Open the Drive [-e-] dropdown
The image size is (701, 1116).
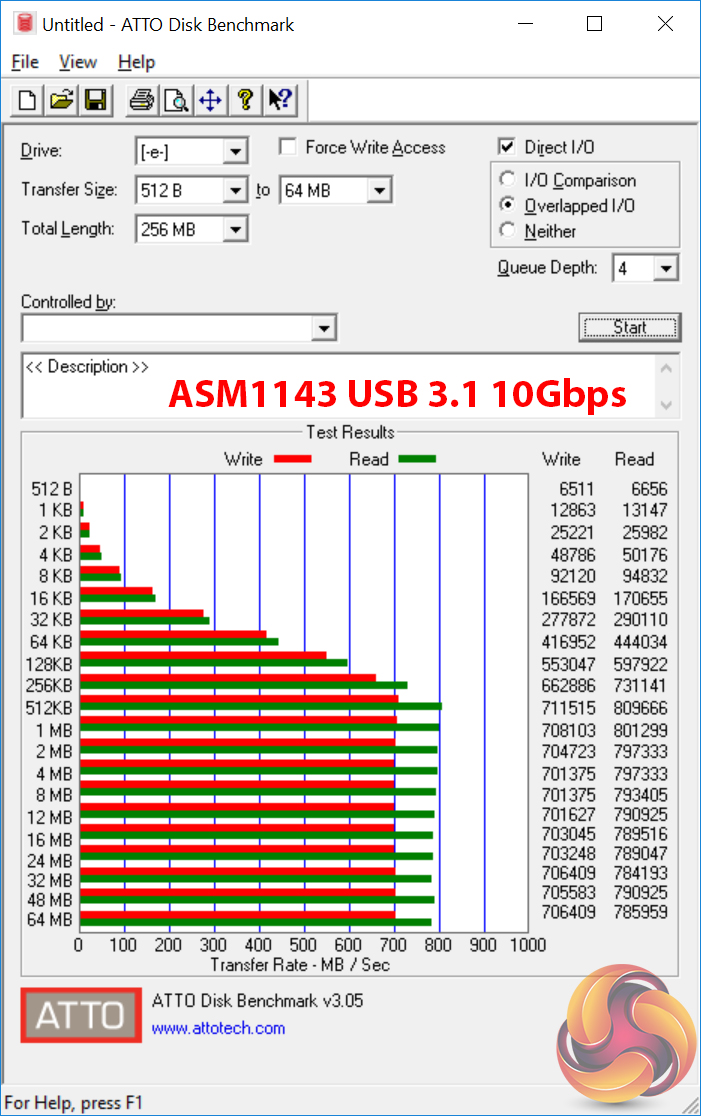pyautogui.click(x=235, y=152)
